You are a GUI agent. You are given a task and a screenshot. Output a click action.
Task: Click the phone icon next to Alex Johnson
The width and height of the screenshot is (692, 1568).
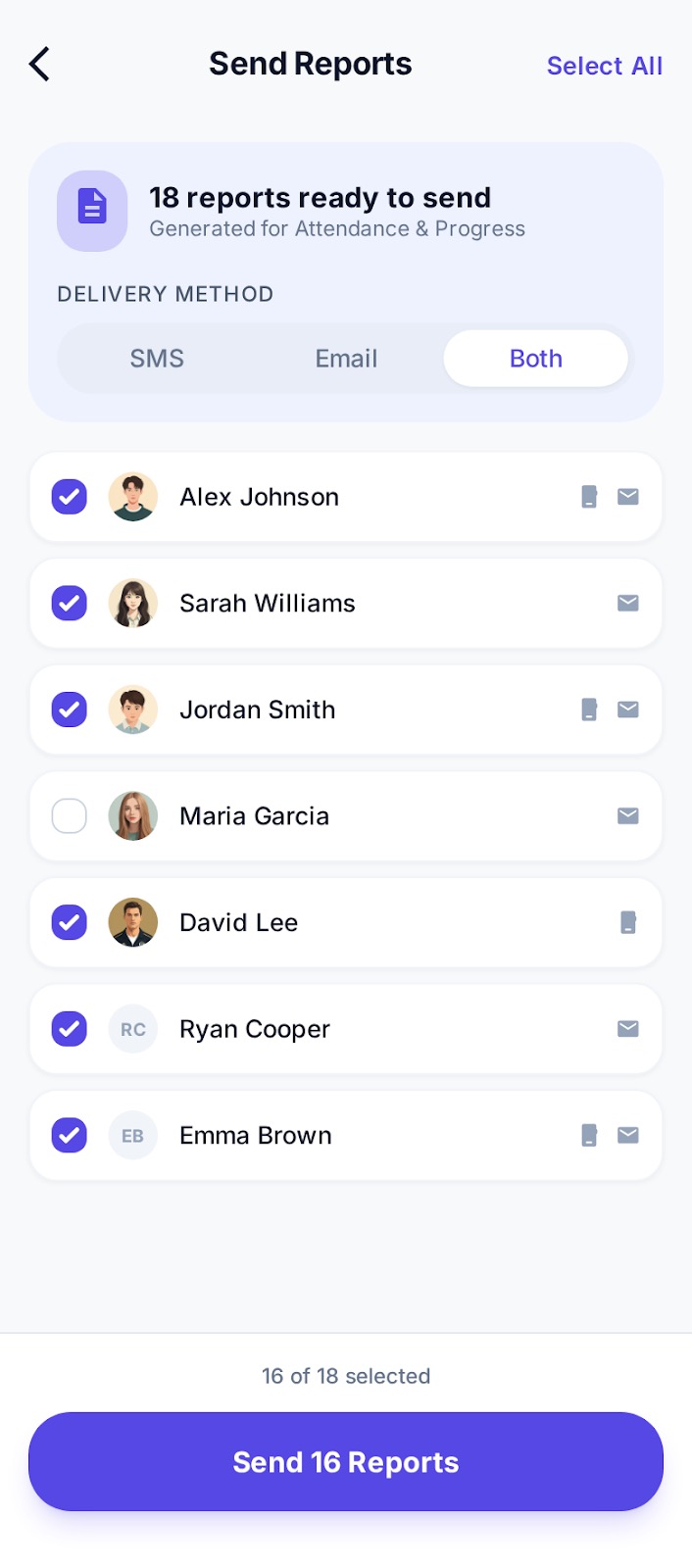click(588, 497)
